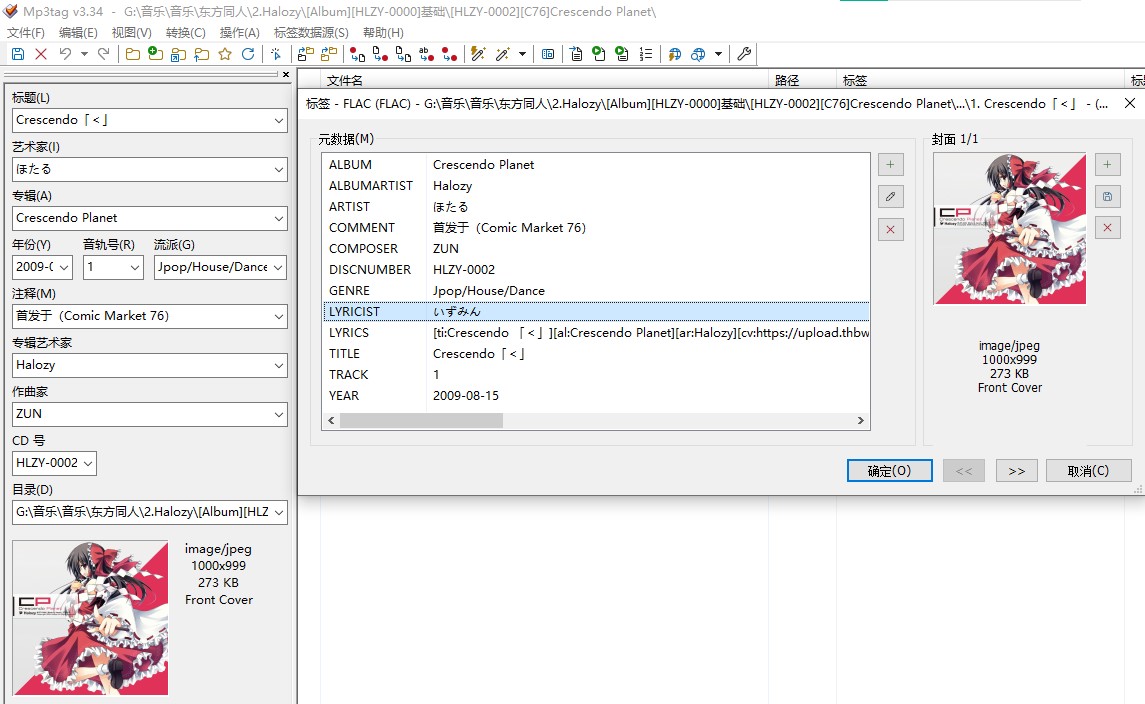Open the 文件(F) menu

[26, 32]
